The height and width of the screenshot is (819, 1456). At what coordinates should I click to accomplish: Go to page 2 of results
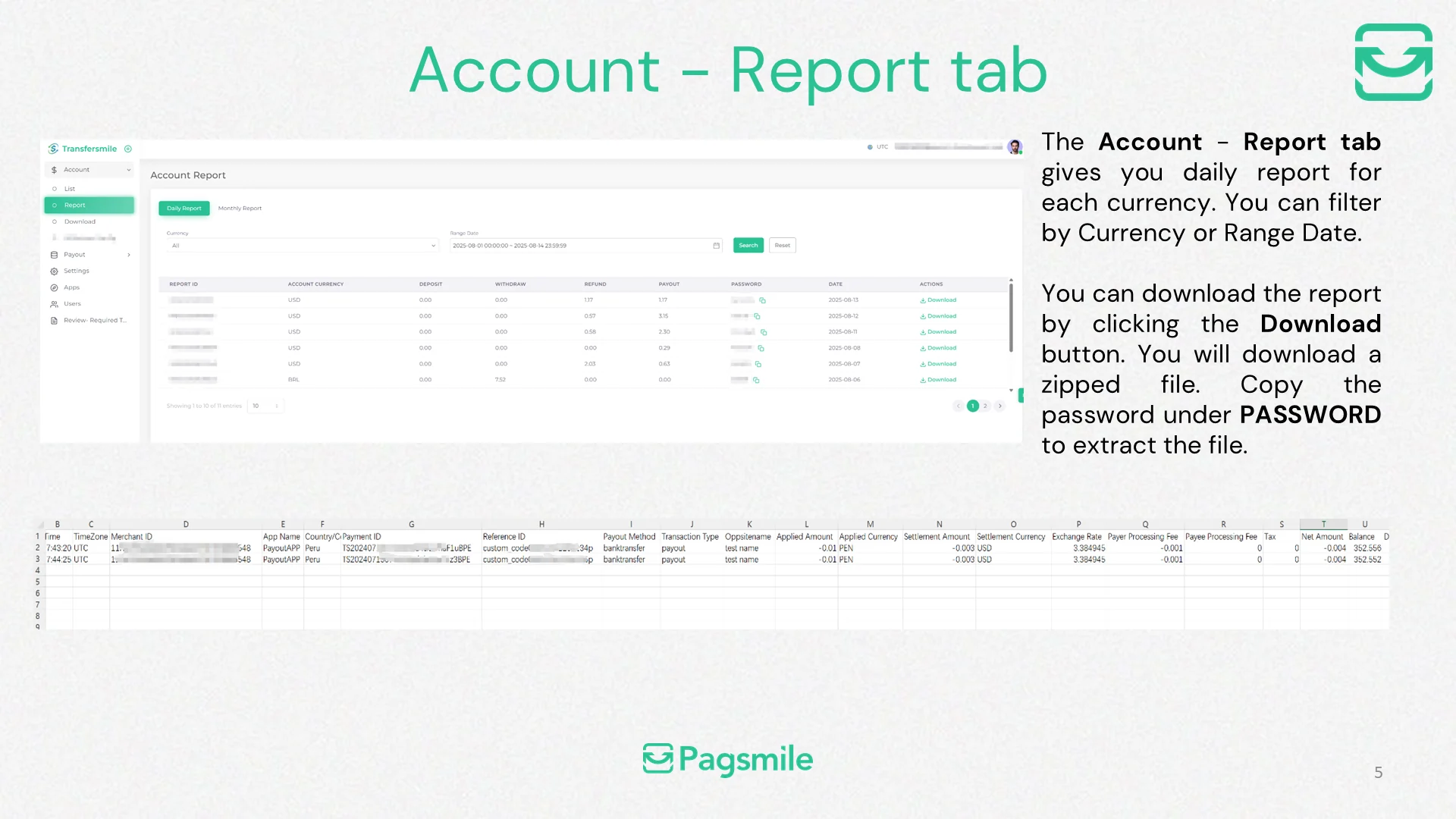point(986,406)
